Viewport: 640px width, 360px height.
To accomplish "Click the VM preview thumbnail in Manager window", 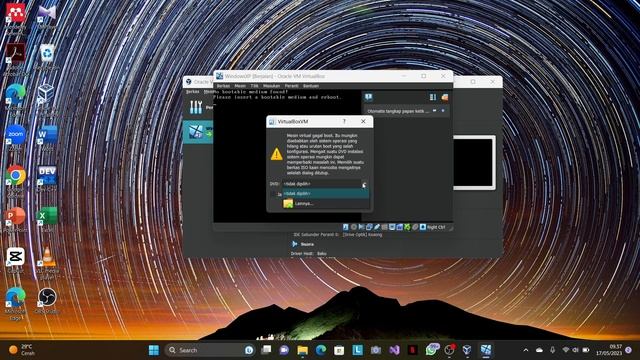I will [x=474, y=162].
